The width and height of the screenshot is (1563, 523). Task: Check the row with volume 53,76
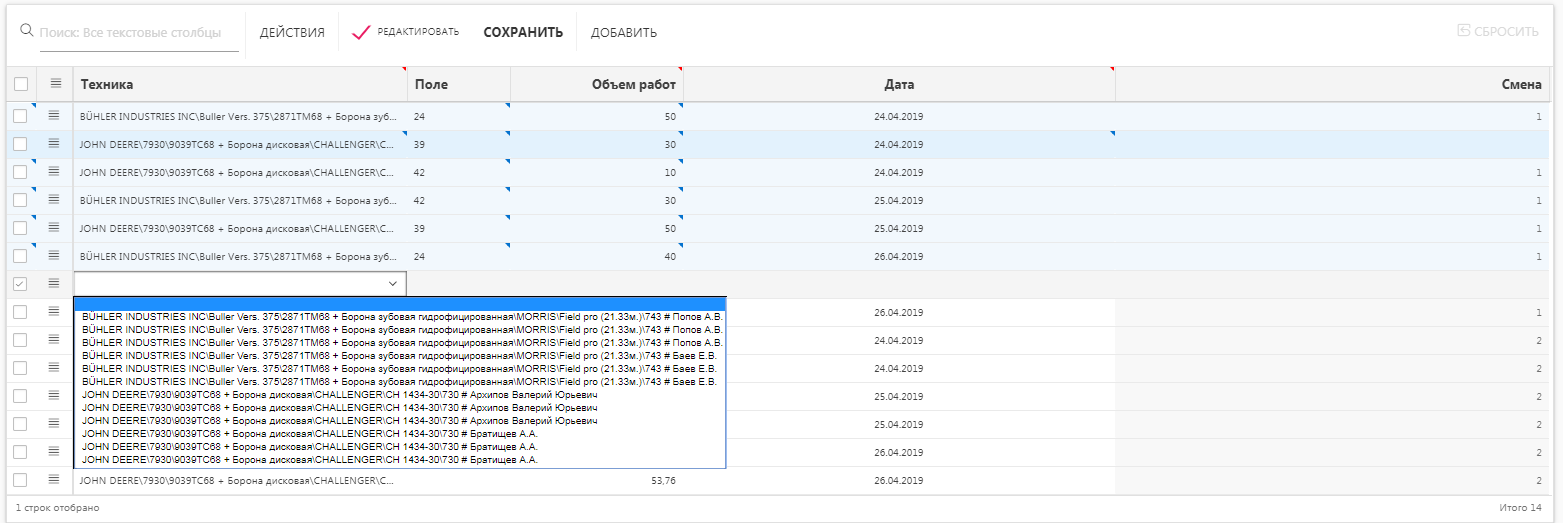click(x=20, y=480)
